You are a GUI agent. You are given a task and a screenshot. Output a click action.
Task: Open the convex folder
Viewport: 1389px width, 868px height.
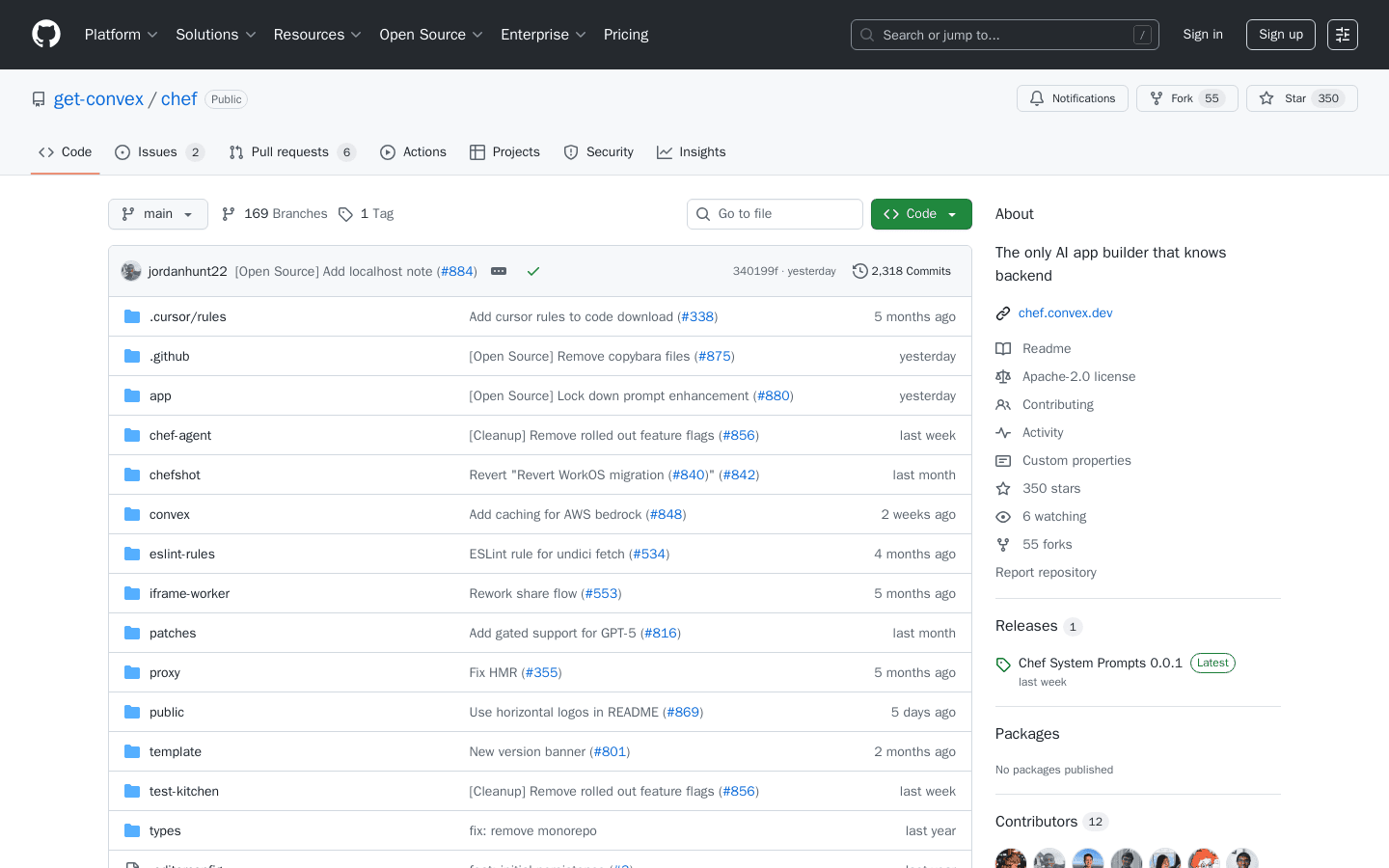[x=169, y=514]
